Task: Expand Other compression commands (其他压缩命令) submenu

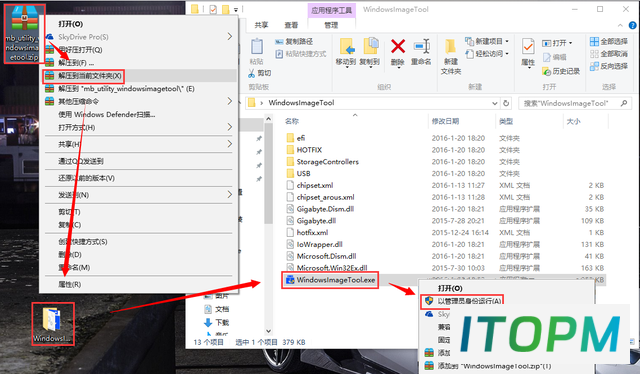Action: click(x=230, y=101)
